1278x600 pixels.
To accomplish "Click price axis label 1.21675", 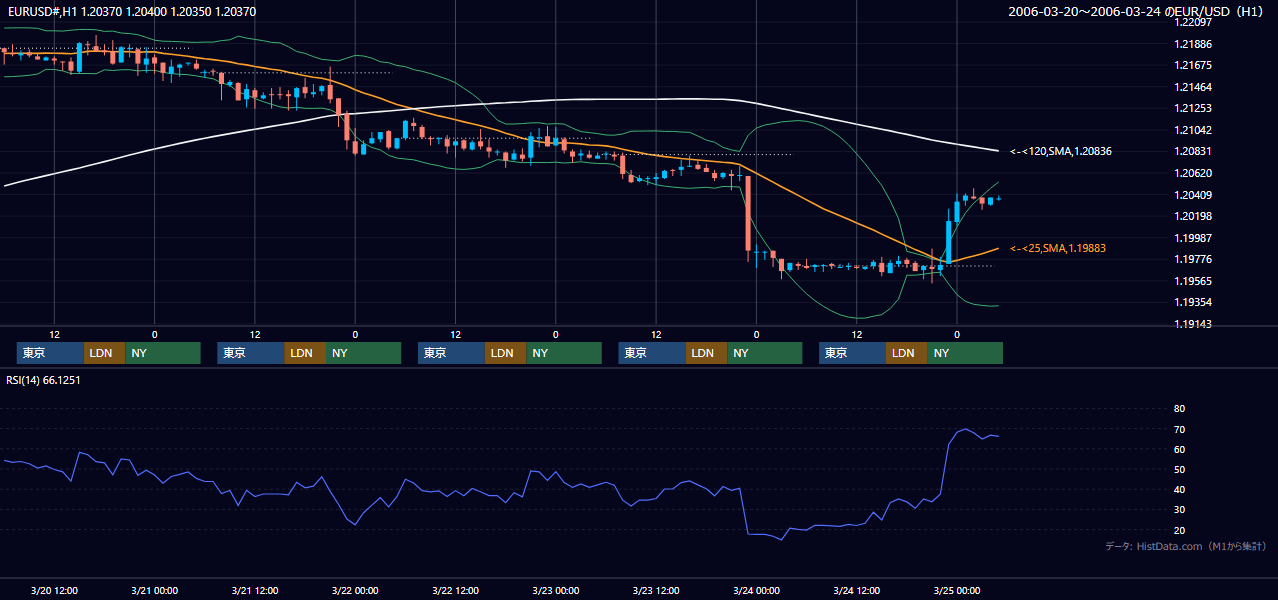I will click(1193, 65).
